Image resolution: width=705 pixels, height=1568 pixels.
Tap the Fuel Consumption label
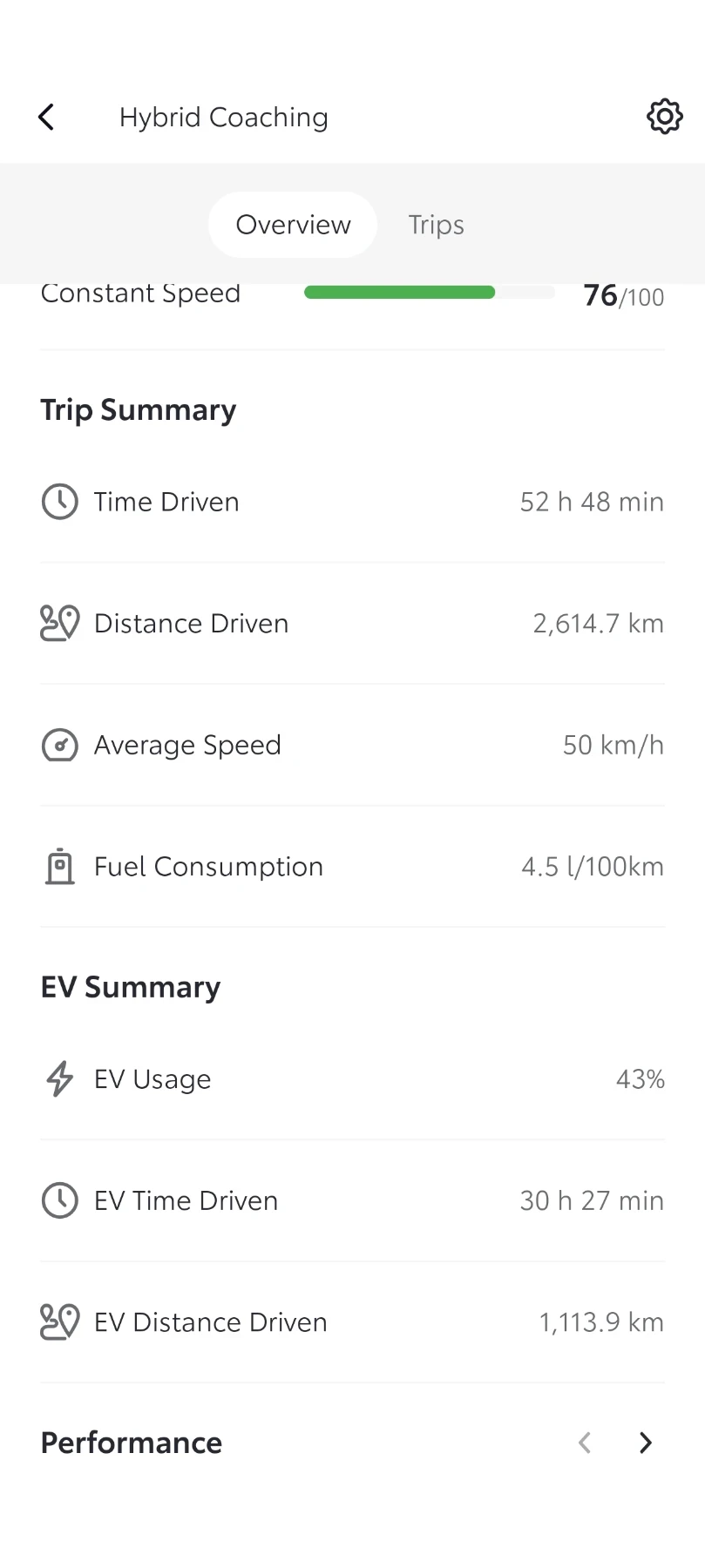click(208, 867)
